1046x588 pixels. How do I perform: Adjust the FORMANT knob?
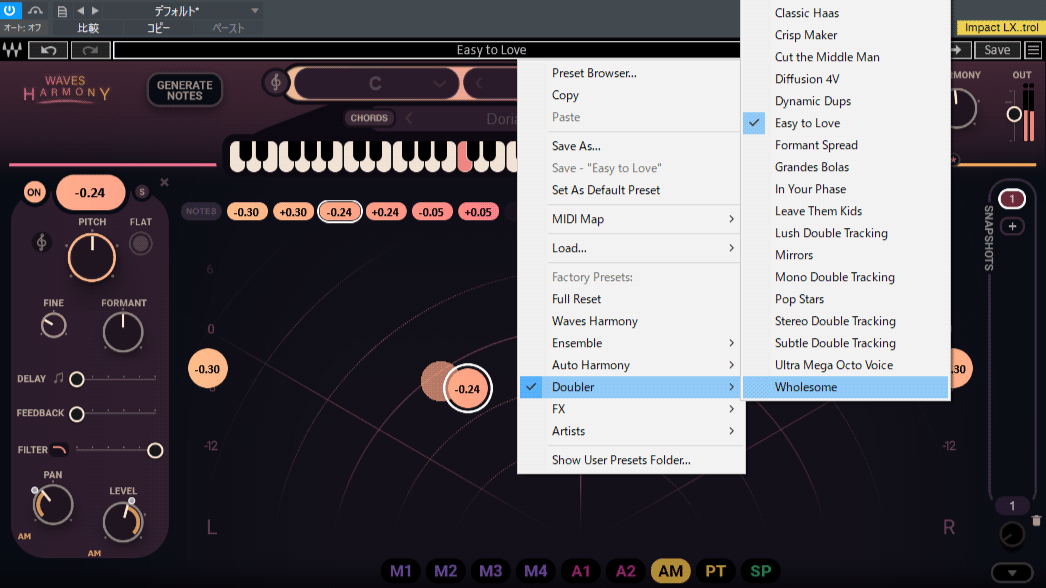point(123,332)
